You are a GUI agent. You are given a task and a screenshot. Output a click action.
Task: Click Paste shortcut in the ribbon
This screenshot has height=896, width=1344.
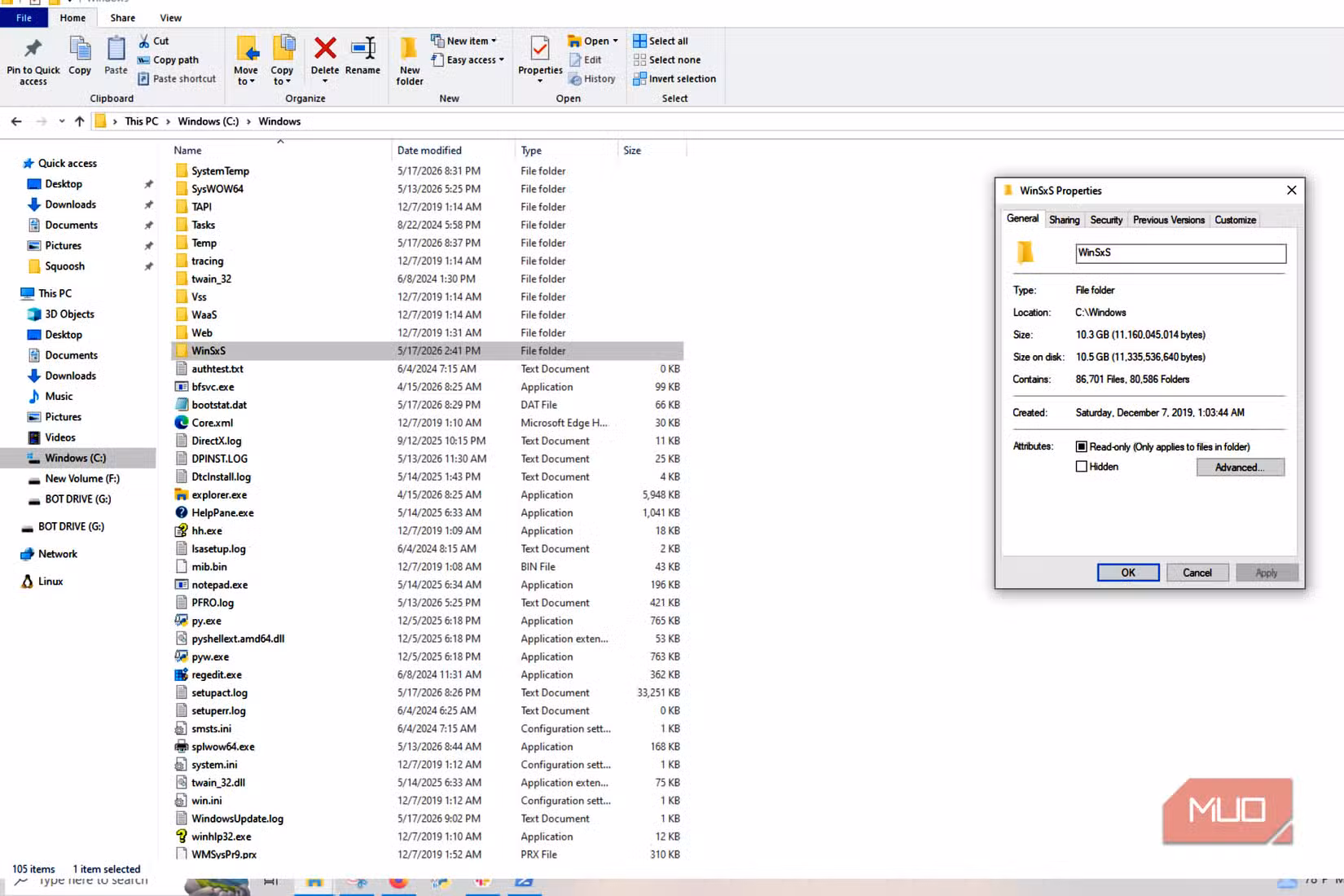pos(177,78)
